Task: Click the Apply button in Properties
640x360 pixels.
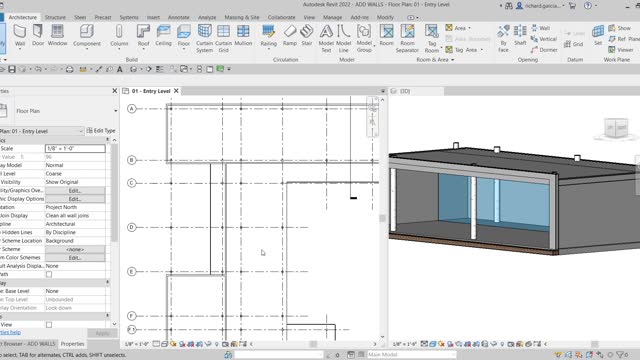Action: coord(102,333)
